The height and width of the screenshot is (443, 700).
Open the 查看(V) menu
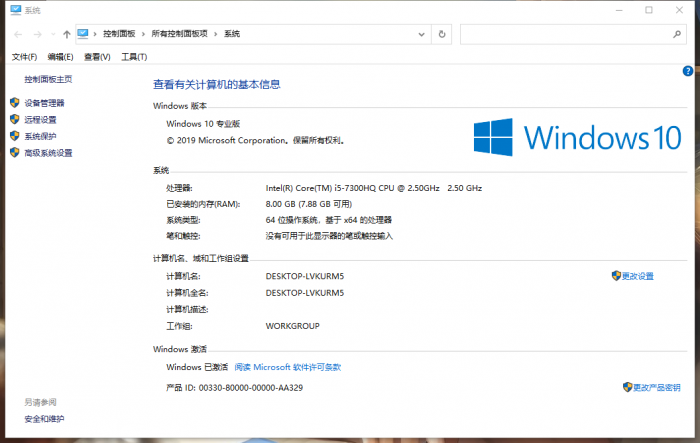pos(97,57)
